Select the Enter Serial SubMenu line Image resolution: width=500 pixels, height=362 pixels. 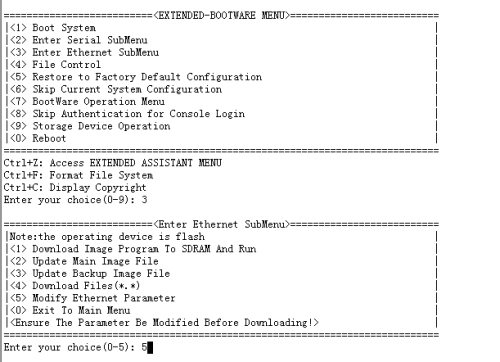tap(78, 40)
